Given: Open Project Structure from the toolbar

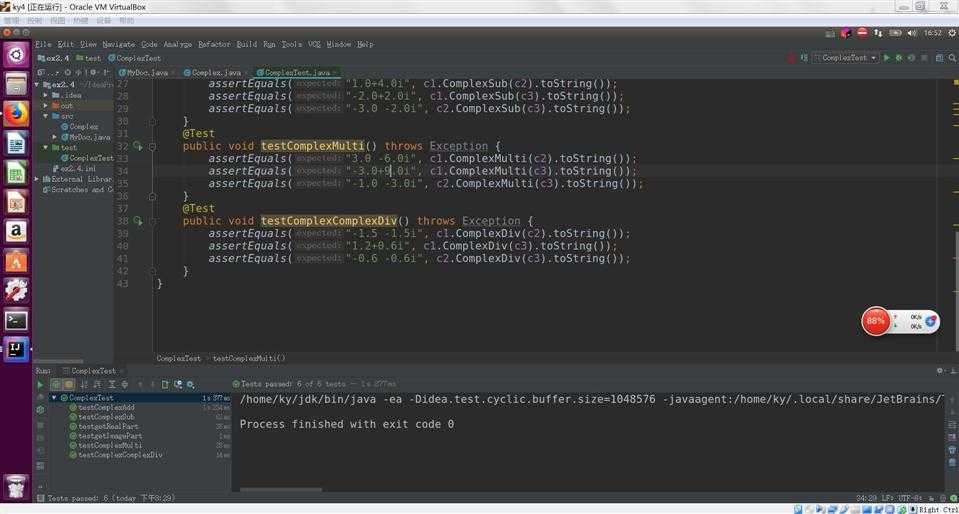Looking at the screenshot, I should [939, 58].
